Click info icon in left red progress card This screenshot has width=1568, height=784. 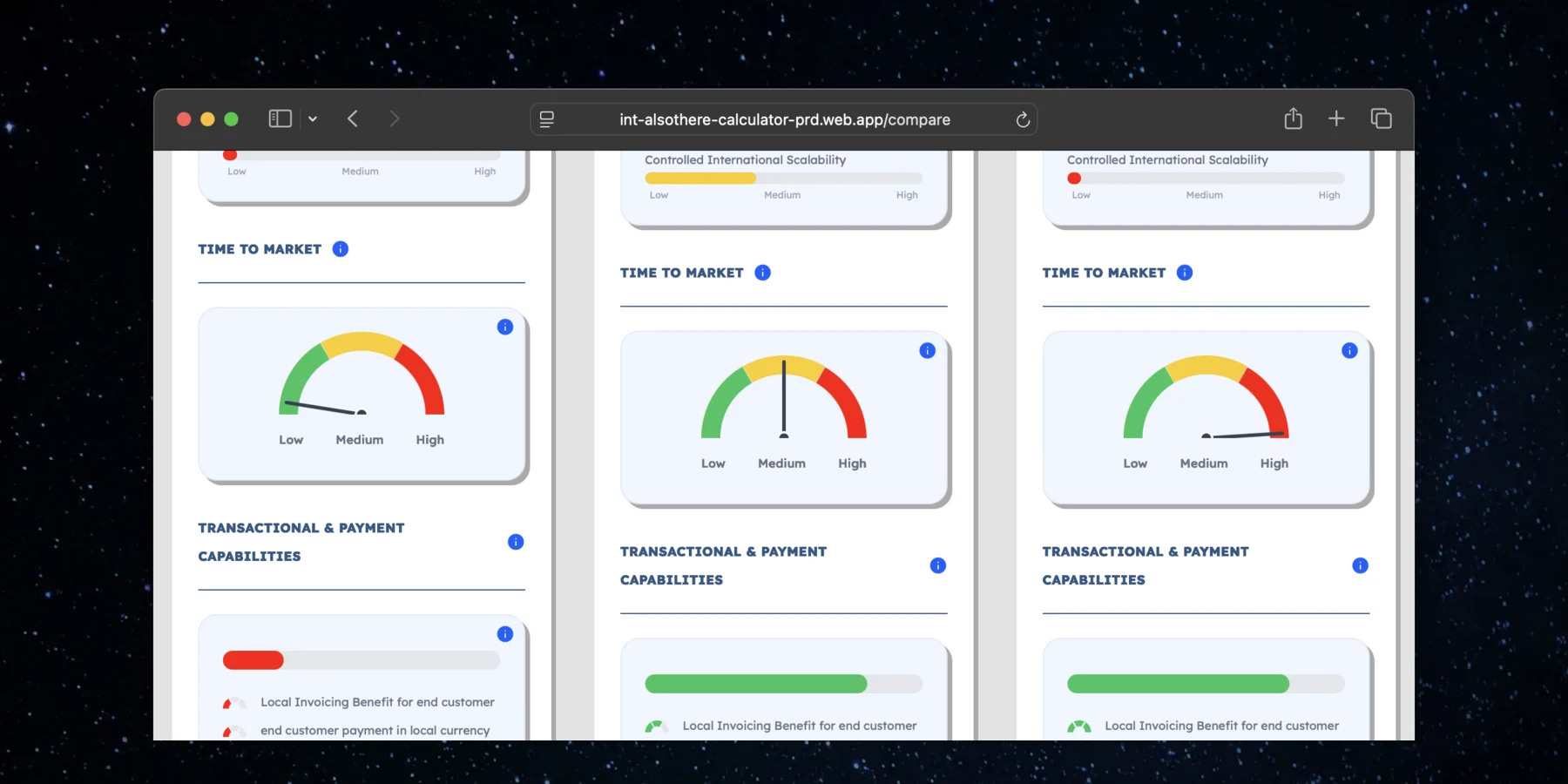coord(505,634)
